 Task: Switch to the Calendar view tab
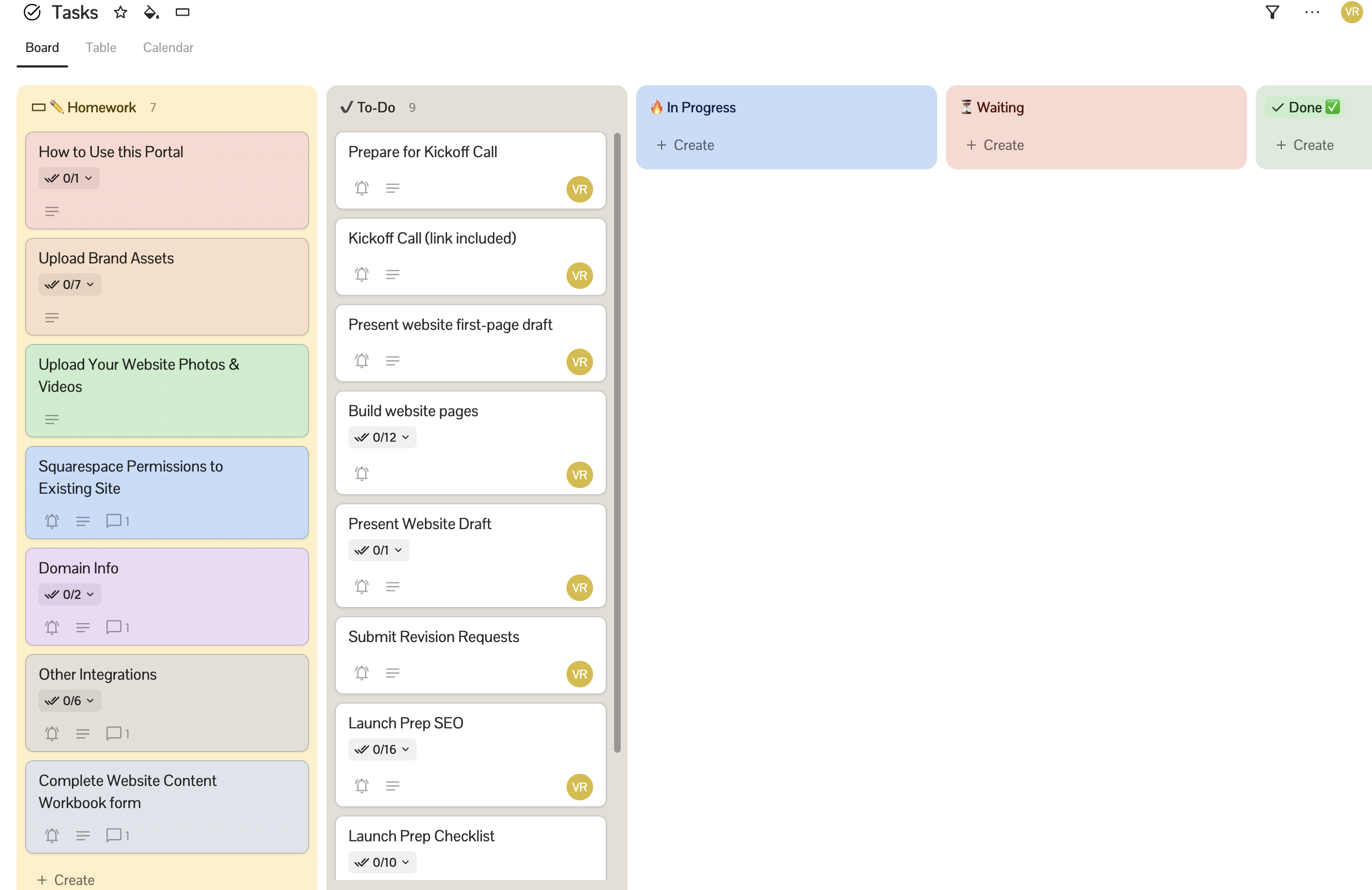[168, 47]
